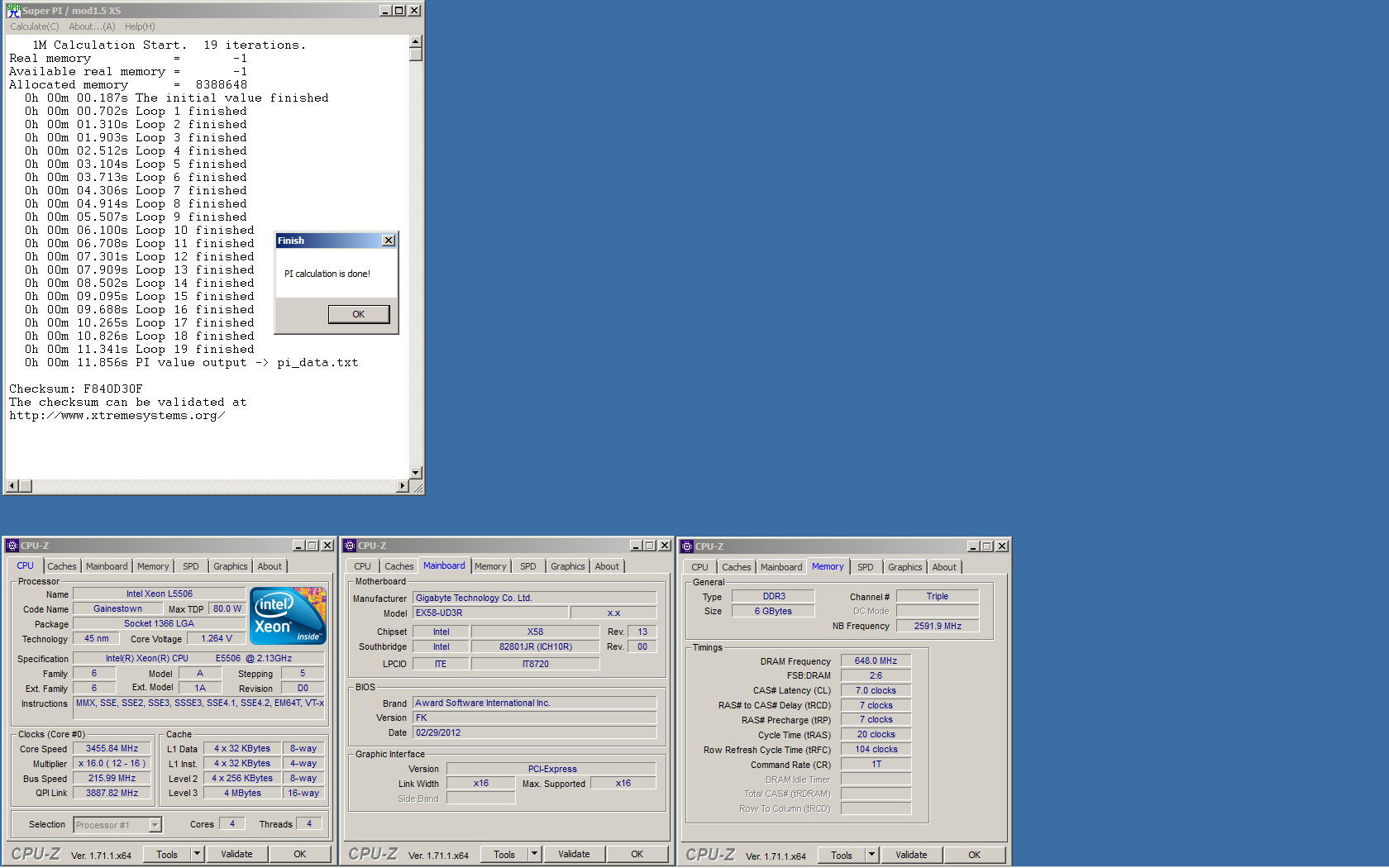Expand Tools dropdown arrow in CPU window
Screen dimensions: 1389x868
(x=197, y=854)
